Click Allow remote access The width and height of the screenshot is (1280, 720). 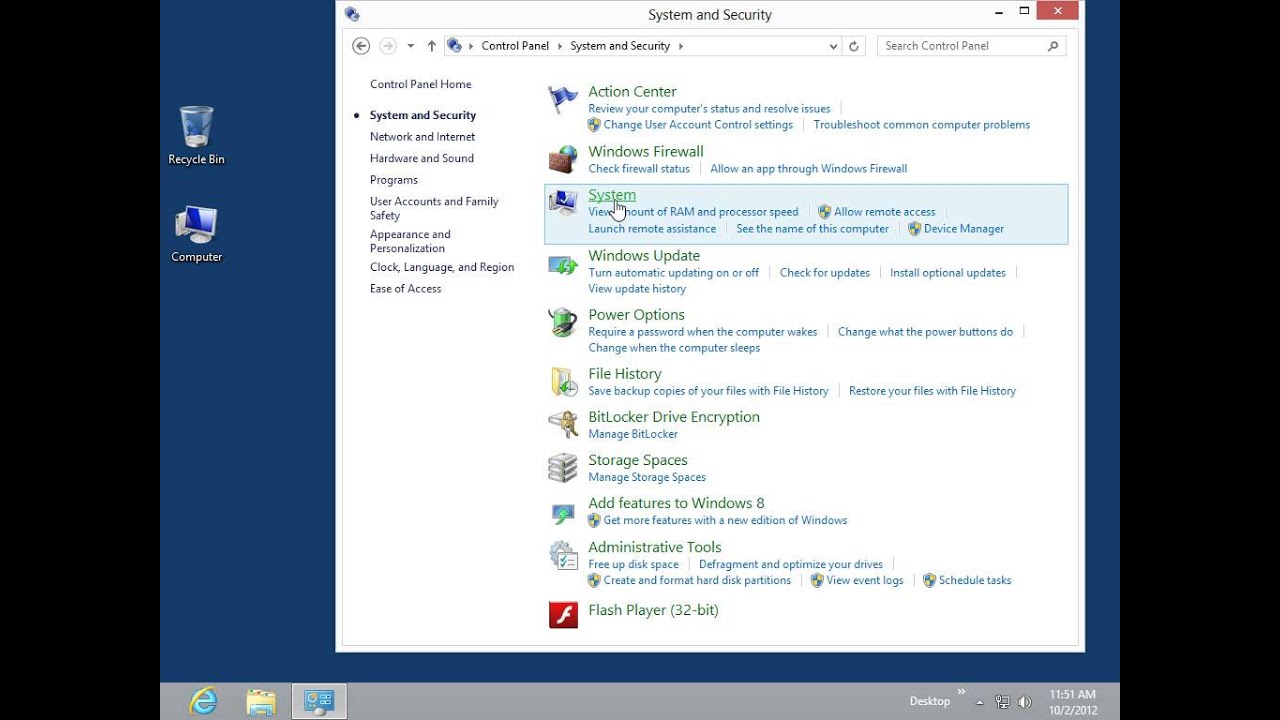tap(884, 212)
